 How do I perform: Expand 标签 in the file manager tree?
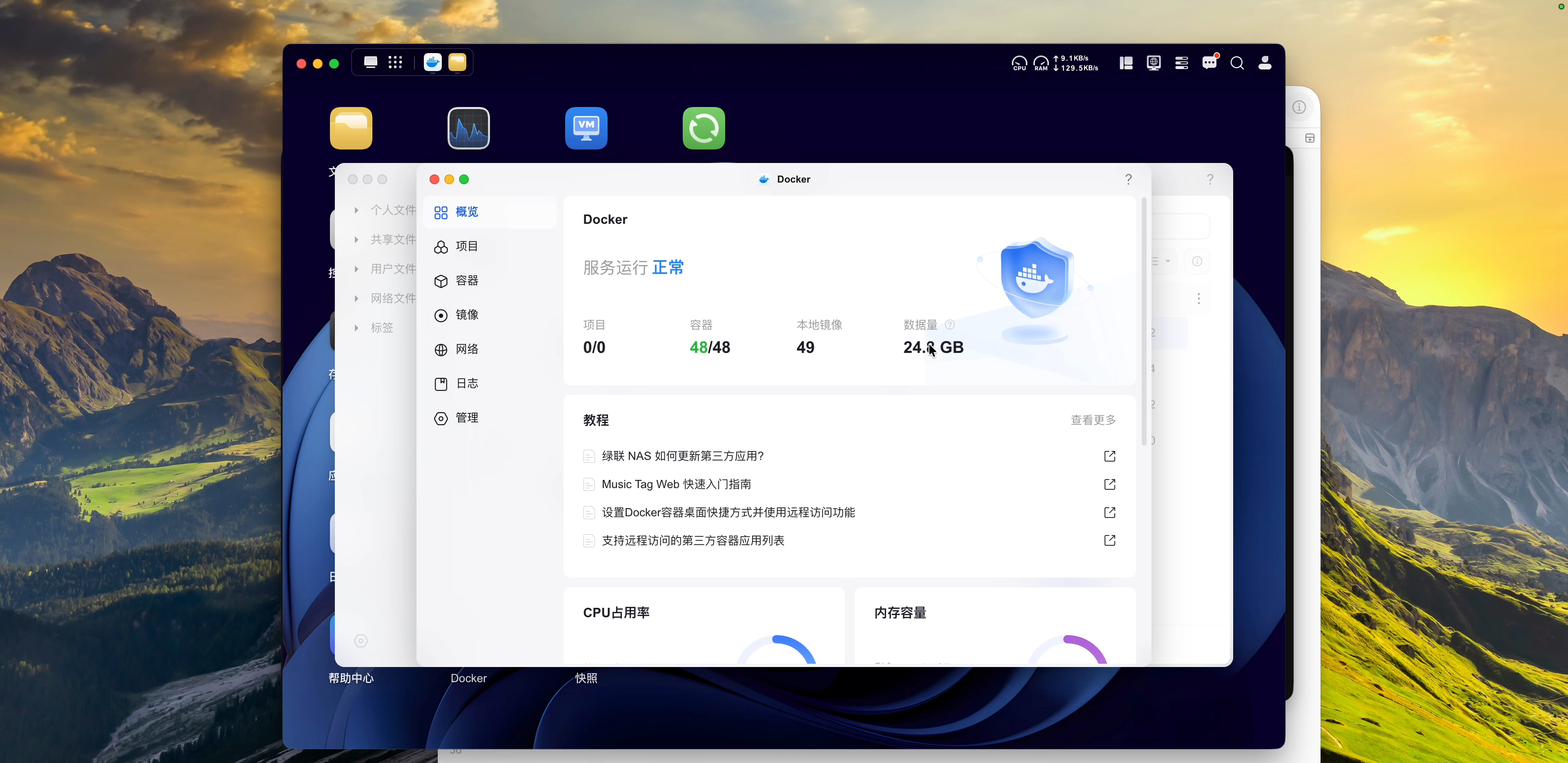coord(357,328)
